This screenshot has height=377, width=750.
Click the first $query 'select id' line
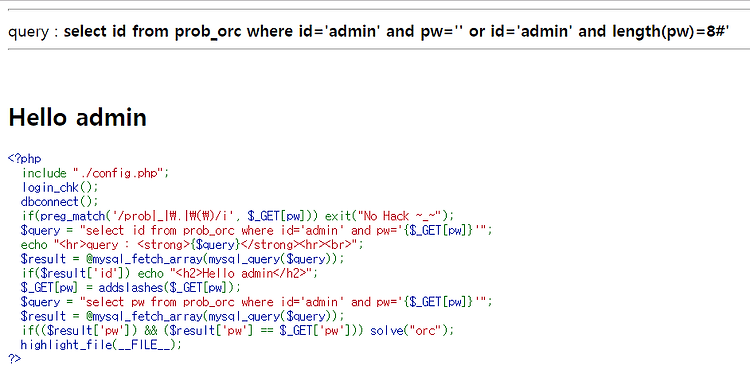click(x=256, y=230)
